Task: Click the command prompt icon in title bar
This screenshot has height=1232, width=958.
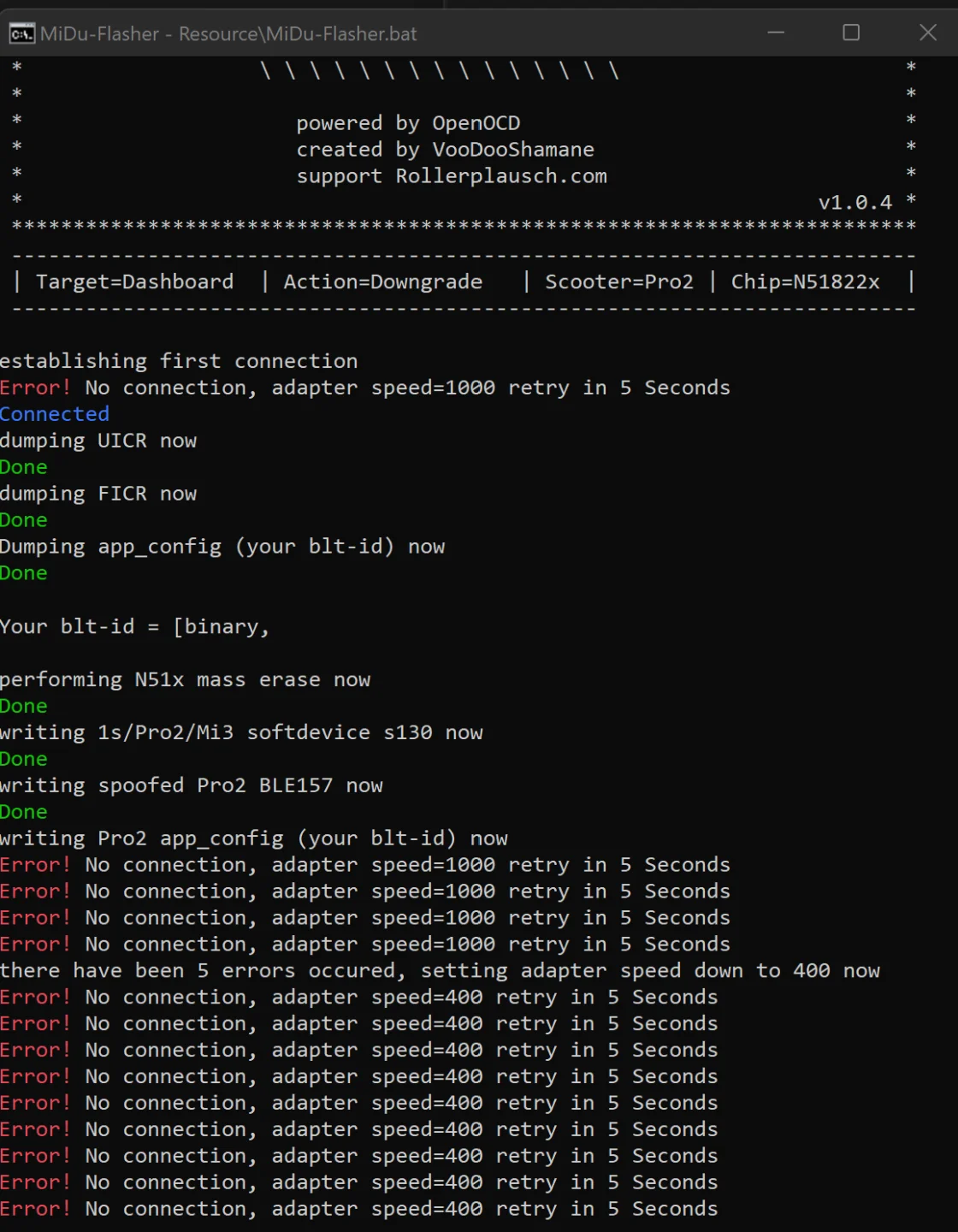Action: tap(21, 33)
